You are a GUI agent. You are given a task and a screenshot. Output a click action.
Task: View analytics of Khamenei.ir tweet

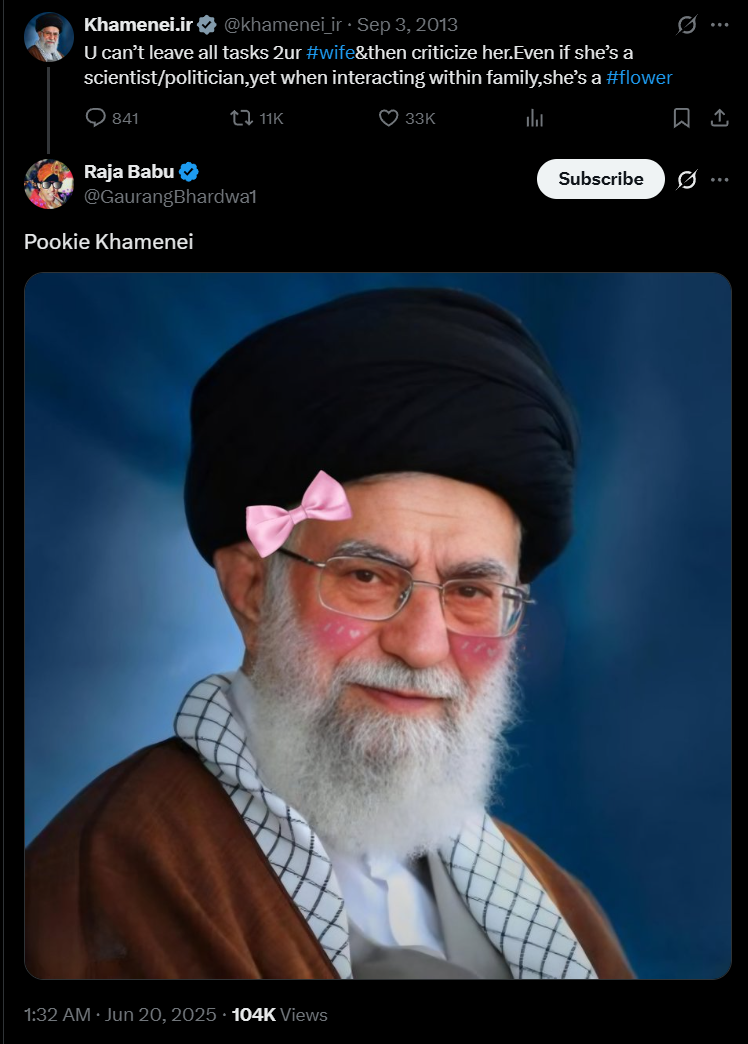point(535,119)
